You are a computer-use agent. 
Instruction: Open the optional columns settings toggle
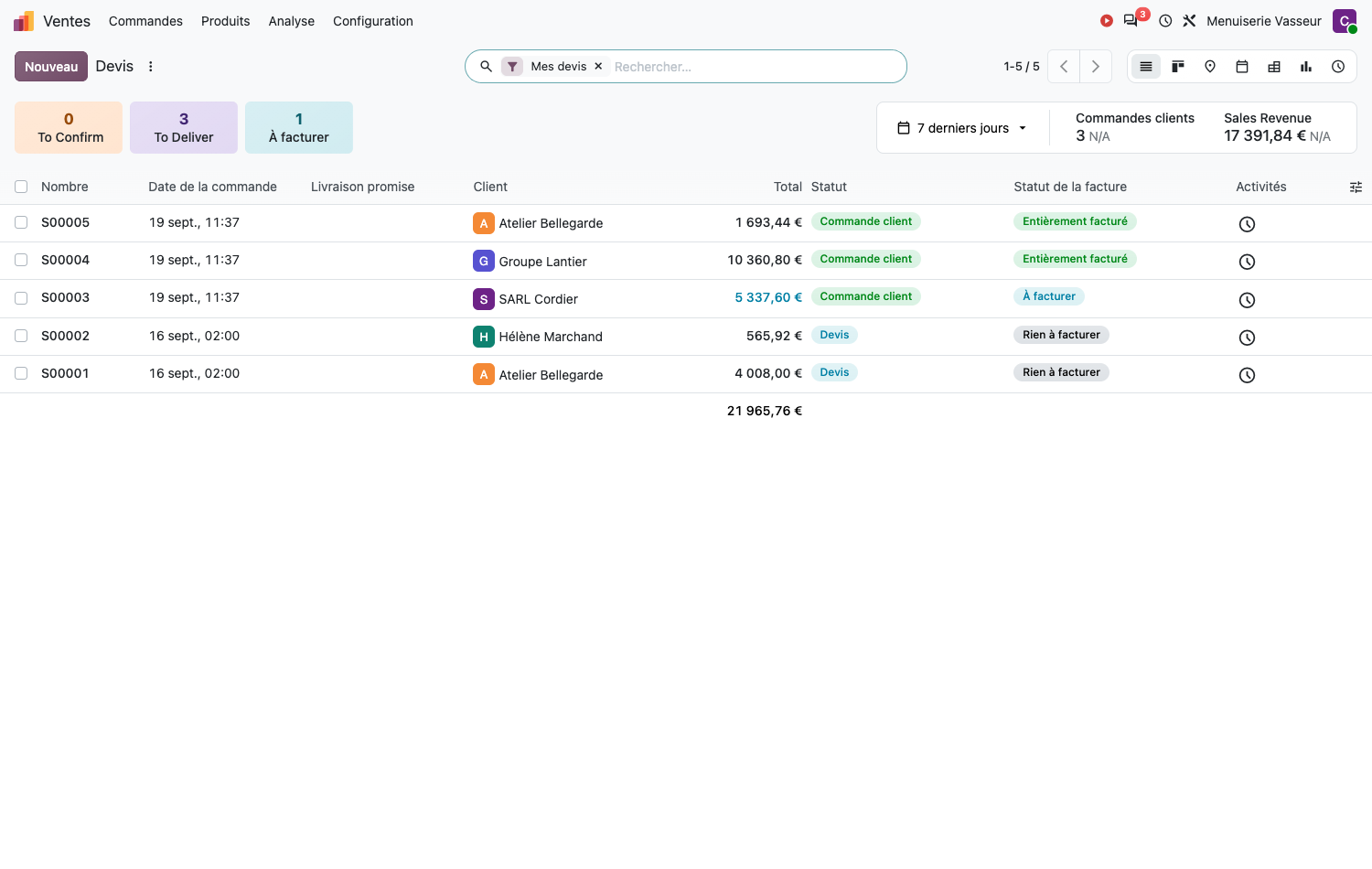[1356, 187]
